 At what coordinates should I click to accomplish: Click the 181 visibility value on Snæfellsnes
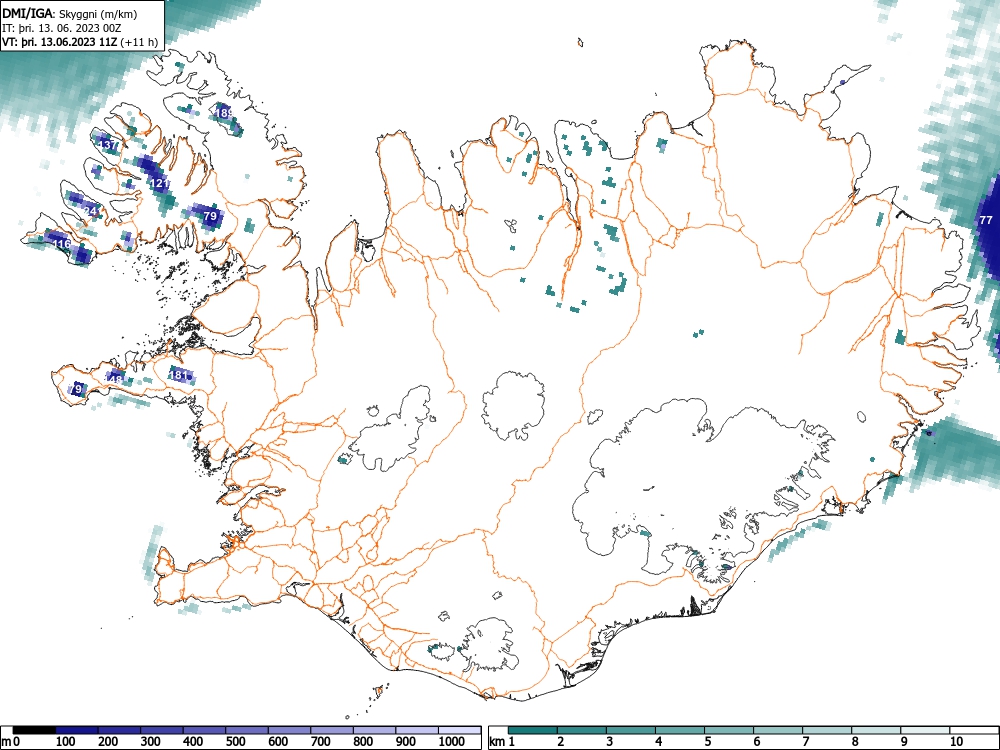click(179, 375)
